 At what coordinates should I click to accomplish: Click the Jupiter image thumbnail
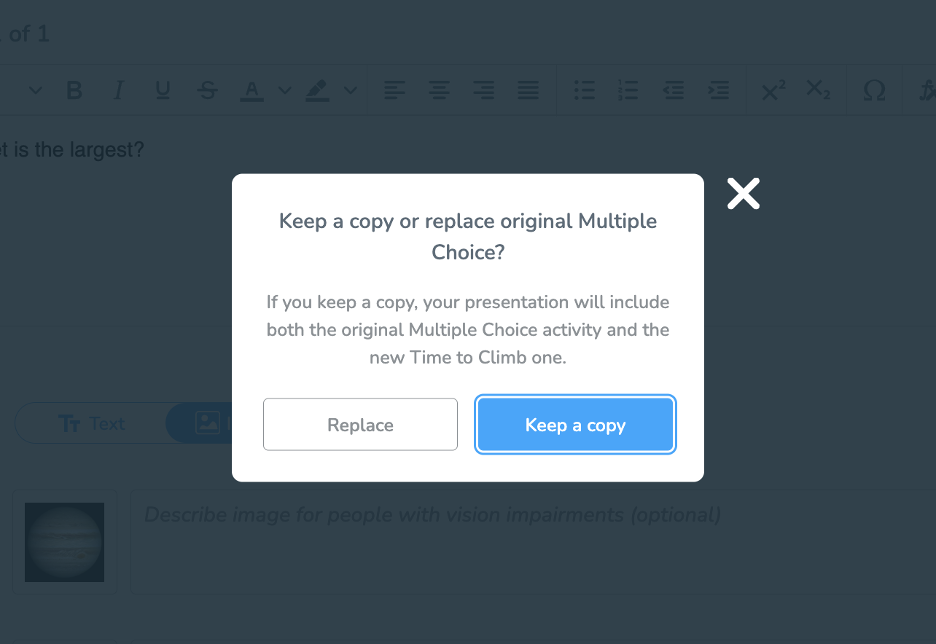point(65,542)
